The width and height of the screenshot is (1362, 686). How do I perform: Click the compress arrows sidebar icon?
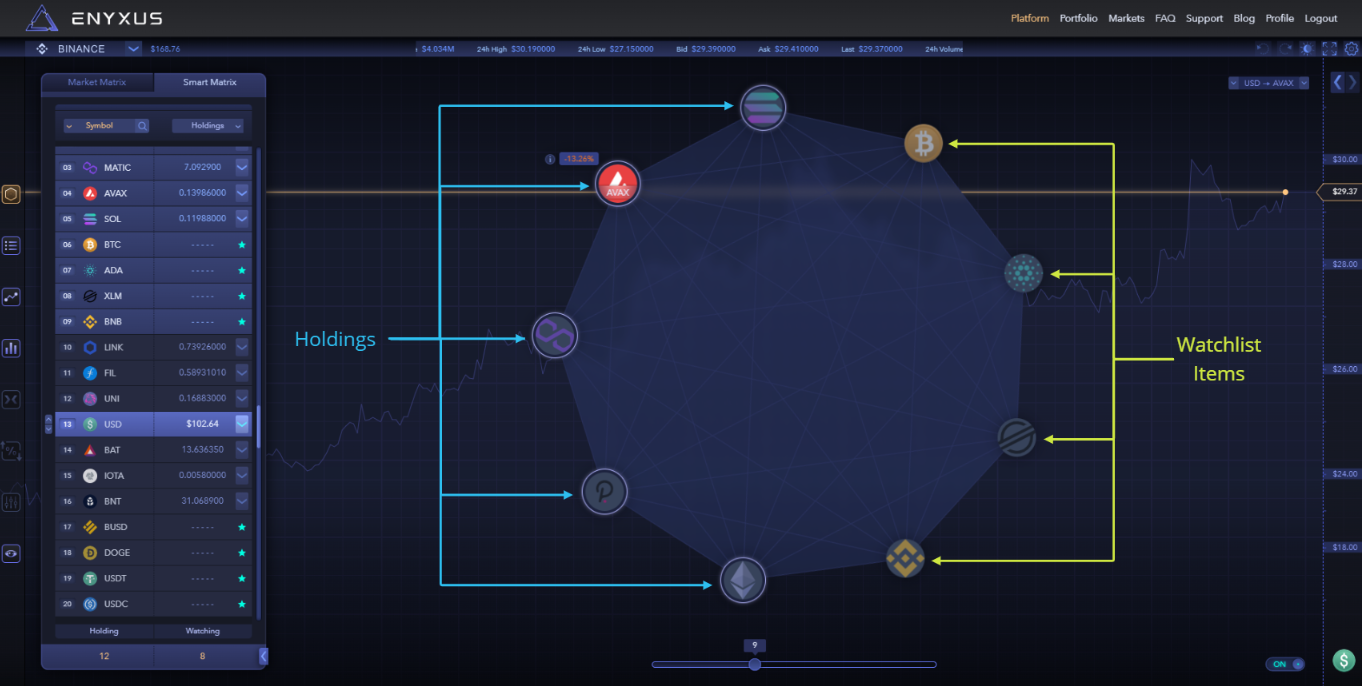(11, 399)
